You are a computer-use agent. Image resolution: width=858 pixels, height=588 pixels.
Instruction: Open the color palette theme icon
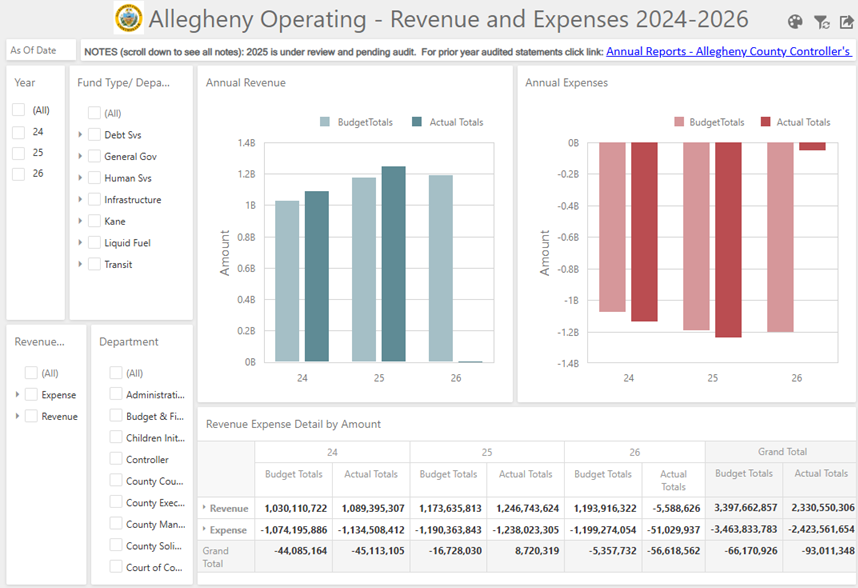[x=795, y=22]
